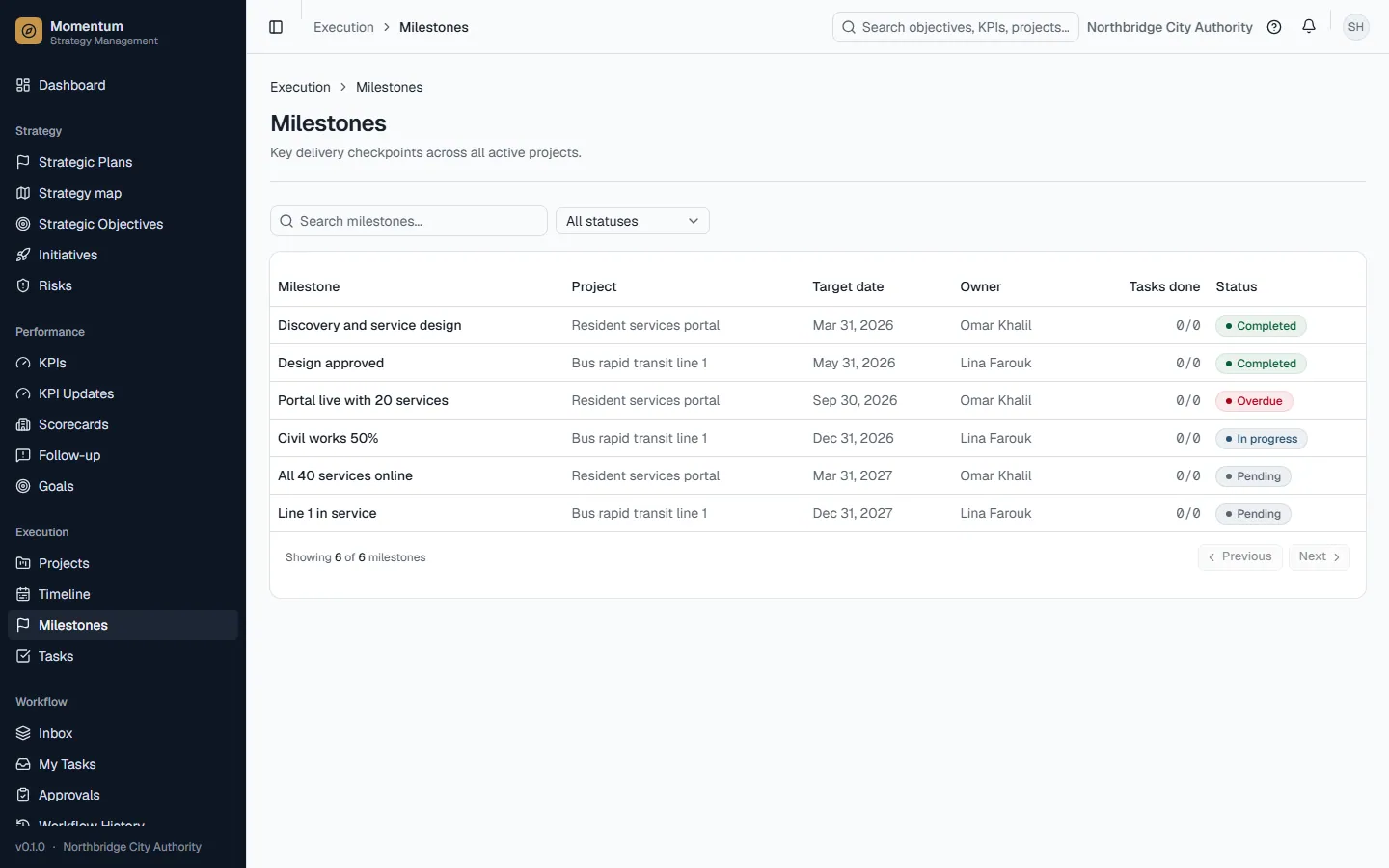Open the notifications bell
Viewport: 1389px width, 868px height.
(x=1309, y=27)
